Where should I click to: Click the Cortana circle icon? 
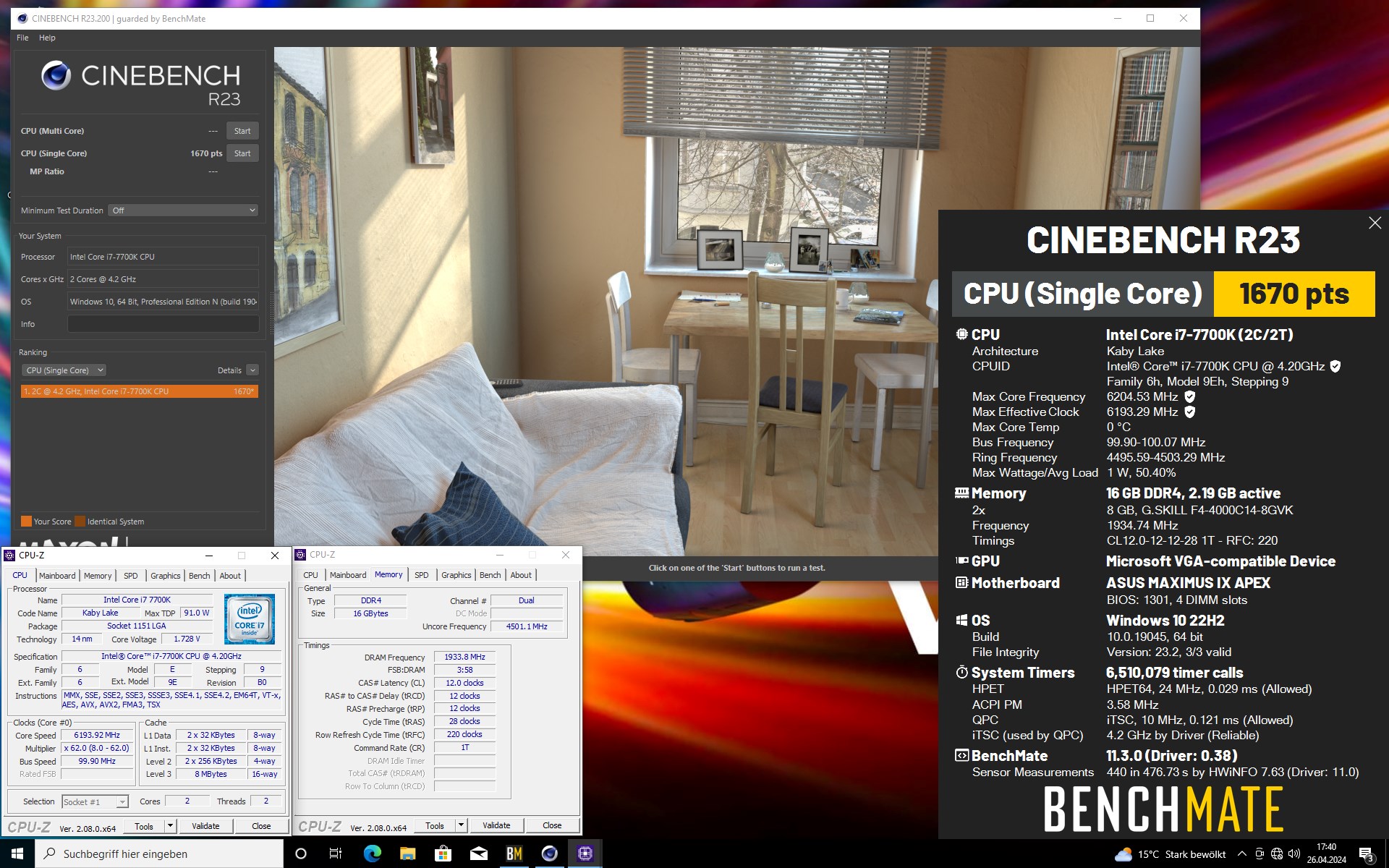(301, 854)
